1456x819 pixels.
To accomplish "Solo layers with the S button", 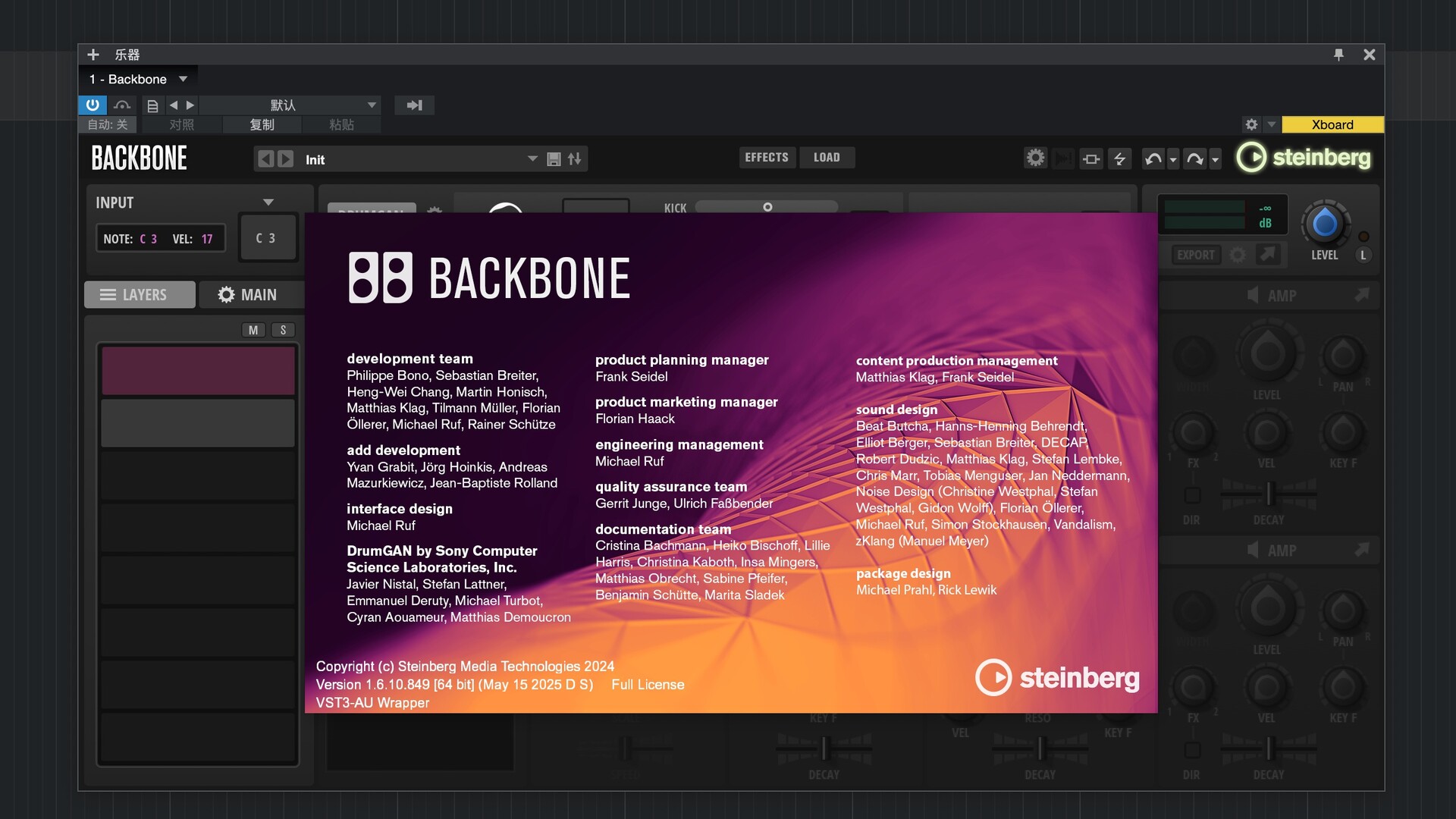I will tap(284, 330).
